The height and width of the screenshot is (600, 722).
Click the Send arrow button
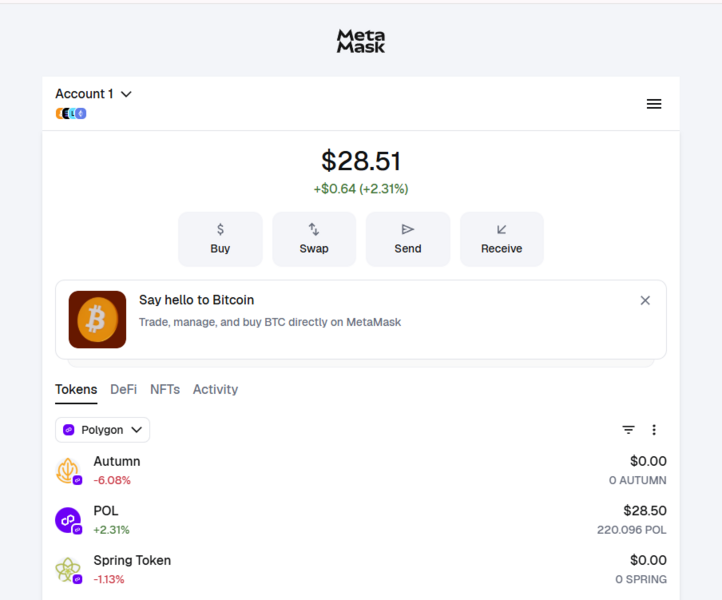pos(408,239)
